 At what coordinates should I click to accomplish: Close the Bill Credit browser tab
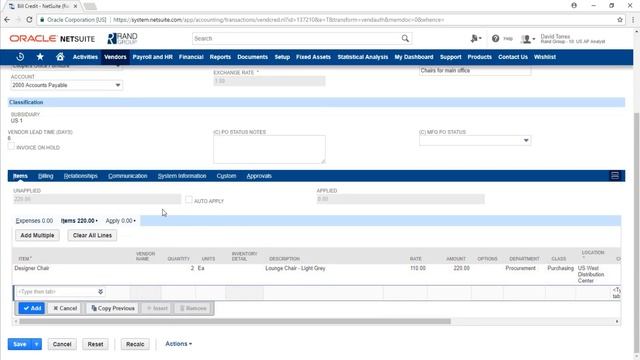point(75,6)
